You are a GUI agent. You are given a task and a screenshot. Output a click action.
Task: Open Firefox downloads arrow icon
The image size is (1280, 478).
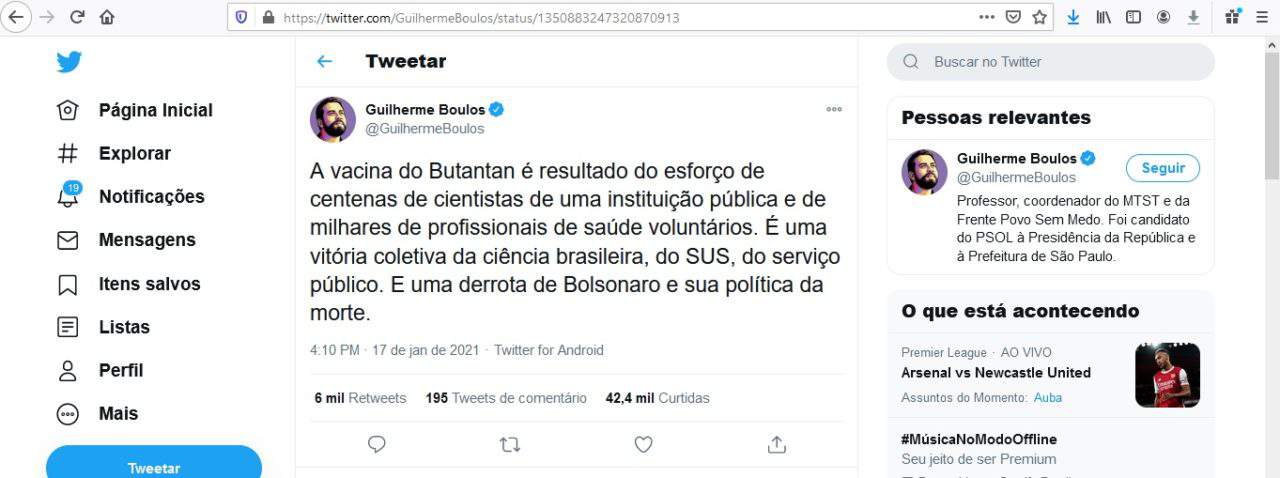click(1073, 17)
